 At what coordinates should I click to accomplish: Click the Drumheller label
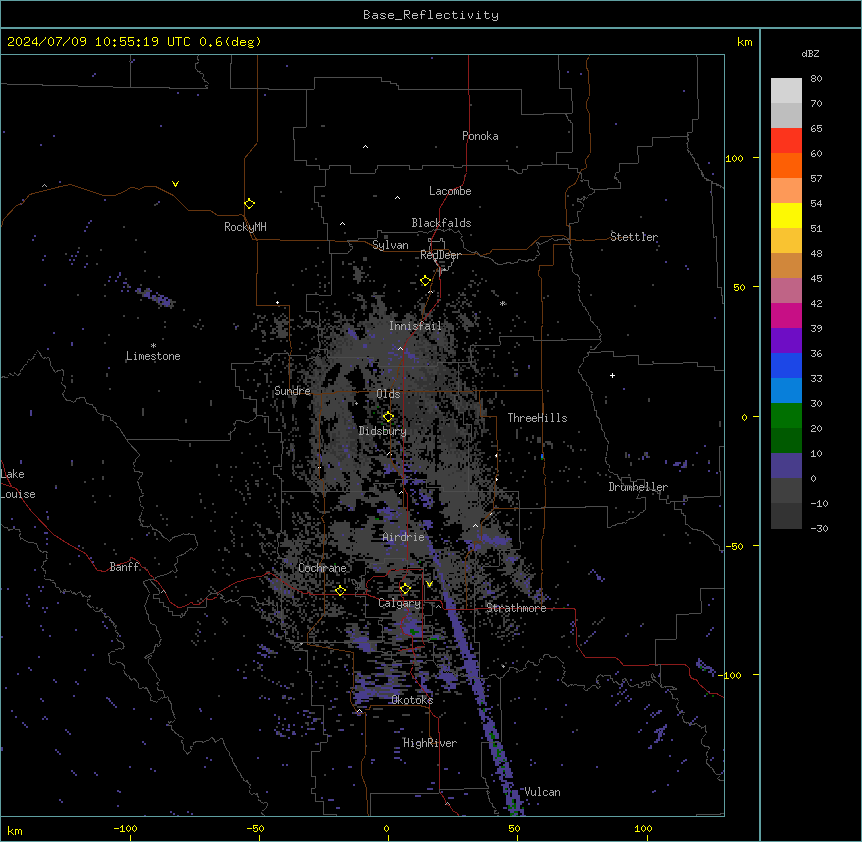point(638,487)
